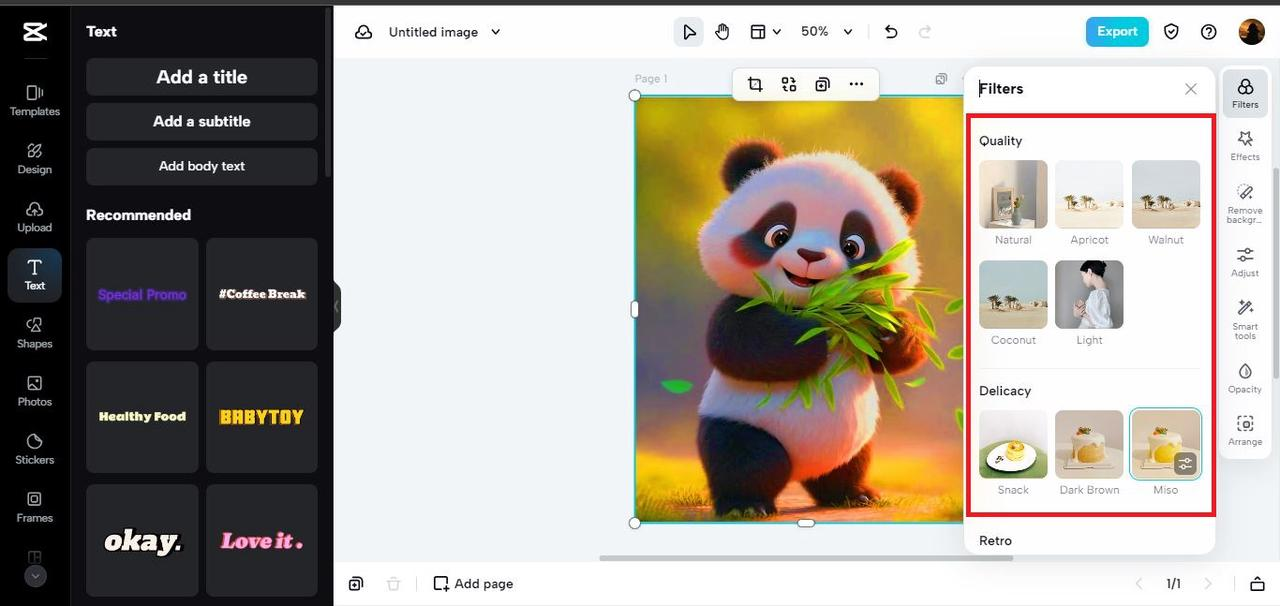Add a title text element
The width and height of the screenshot is (1280, 606).
[x=202, y=77]
